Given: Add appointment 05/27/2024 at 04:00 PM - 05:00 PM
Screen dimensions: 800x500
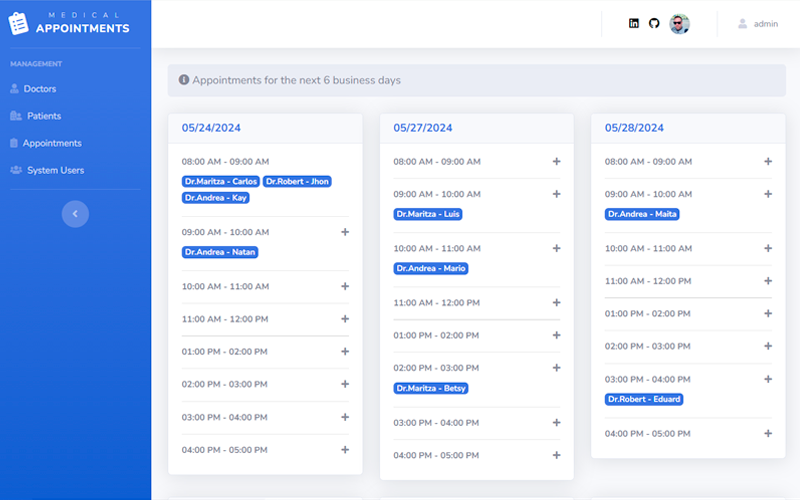Looking at the screenshot, I should coord(557,455).
